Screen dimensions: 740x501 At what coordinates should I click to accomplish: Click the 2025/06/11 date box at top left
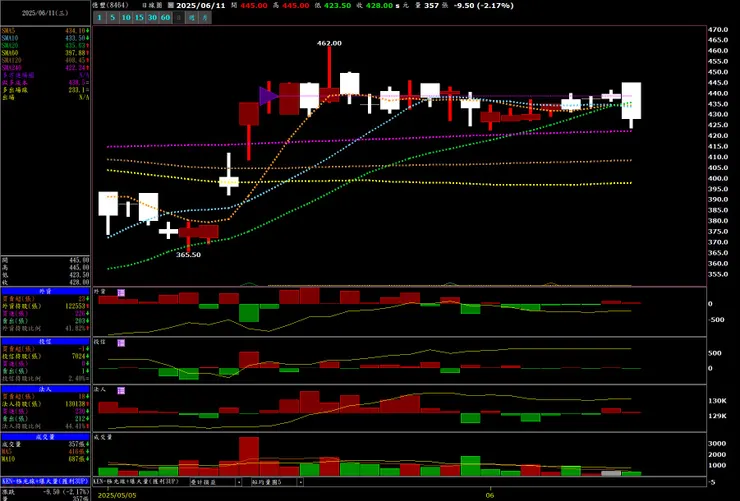click(45, 13)
